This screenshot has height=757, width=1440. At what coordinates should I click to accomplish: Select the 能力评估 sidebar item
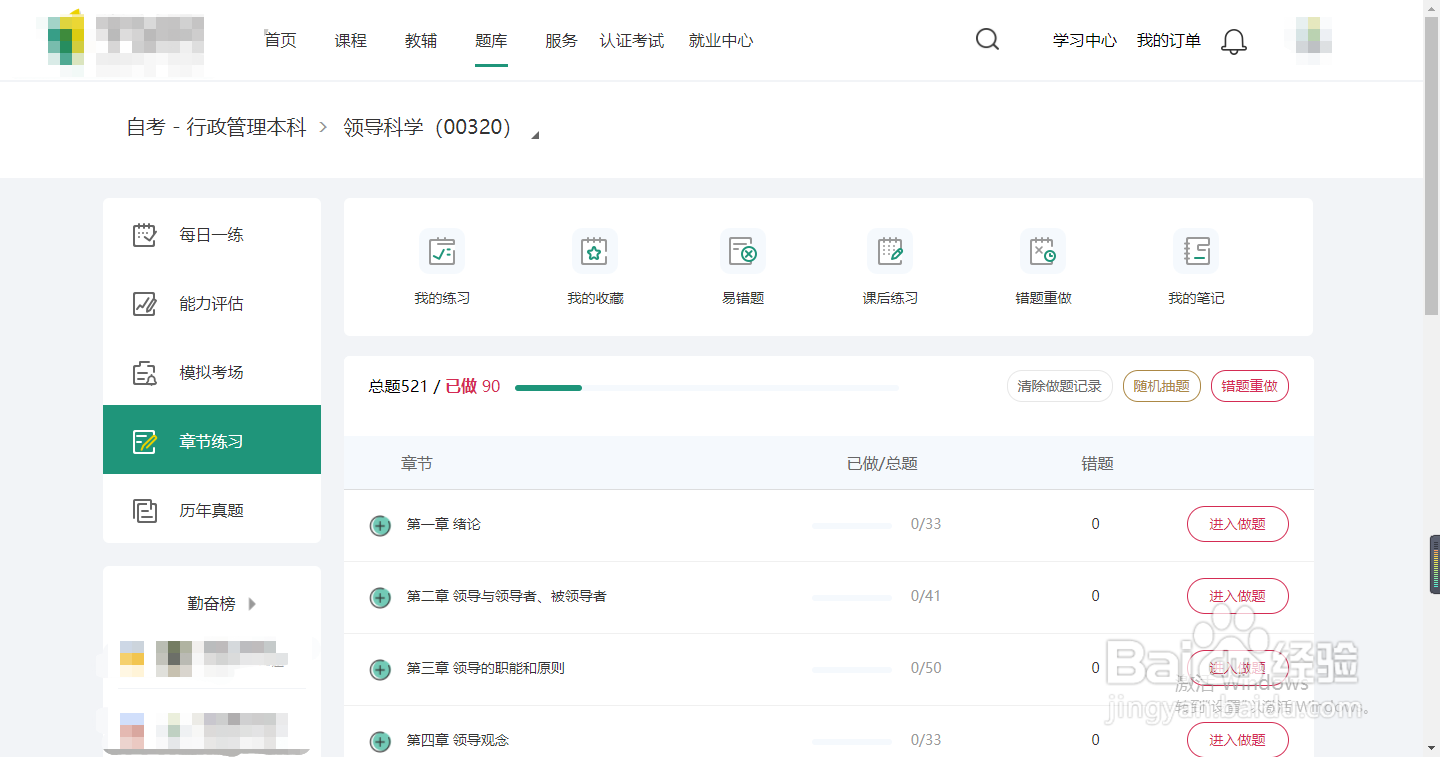pos(212,304)
